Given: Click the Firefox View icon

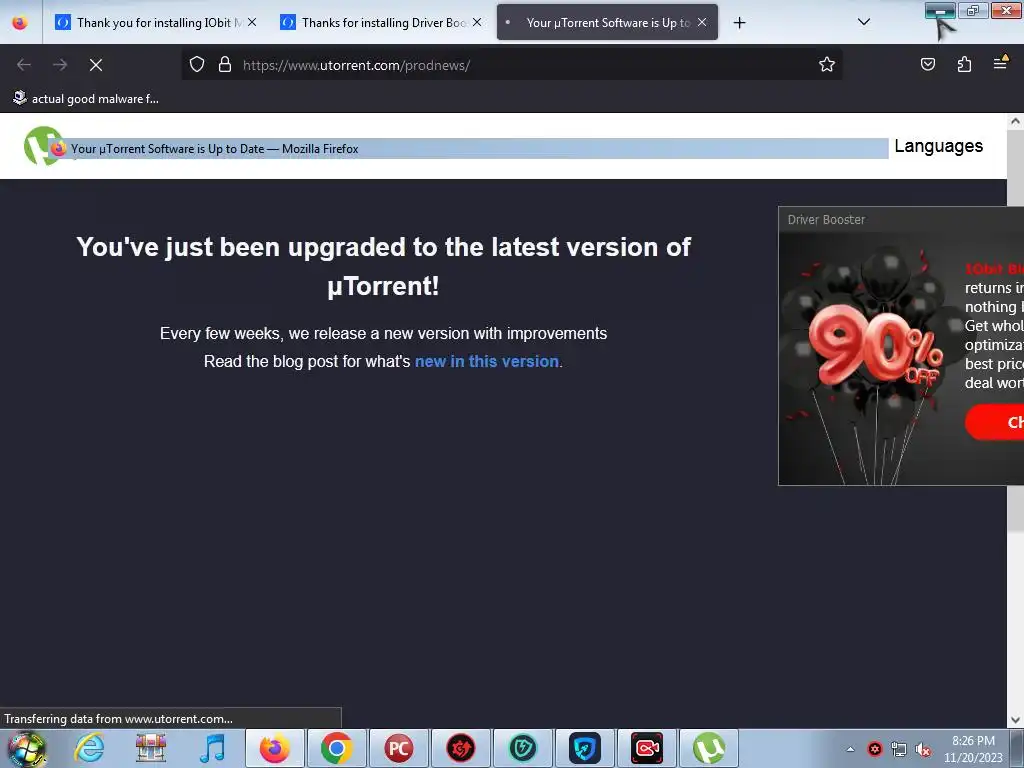Looking at the screenshot, I should [20, 23].
